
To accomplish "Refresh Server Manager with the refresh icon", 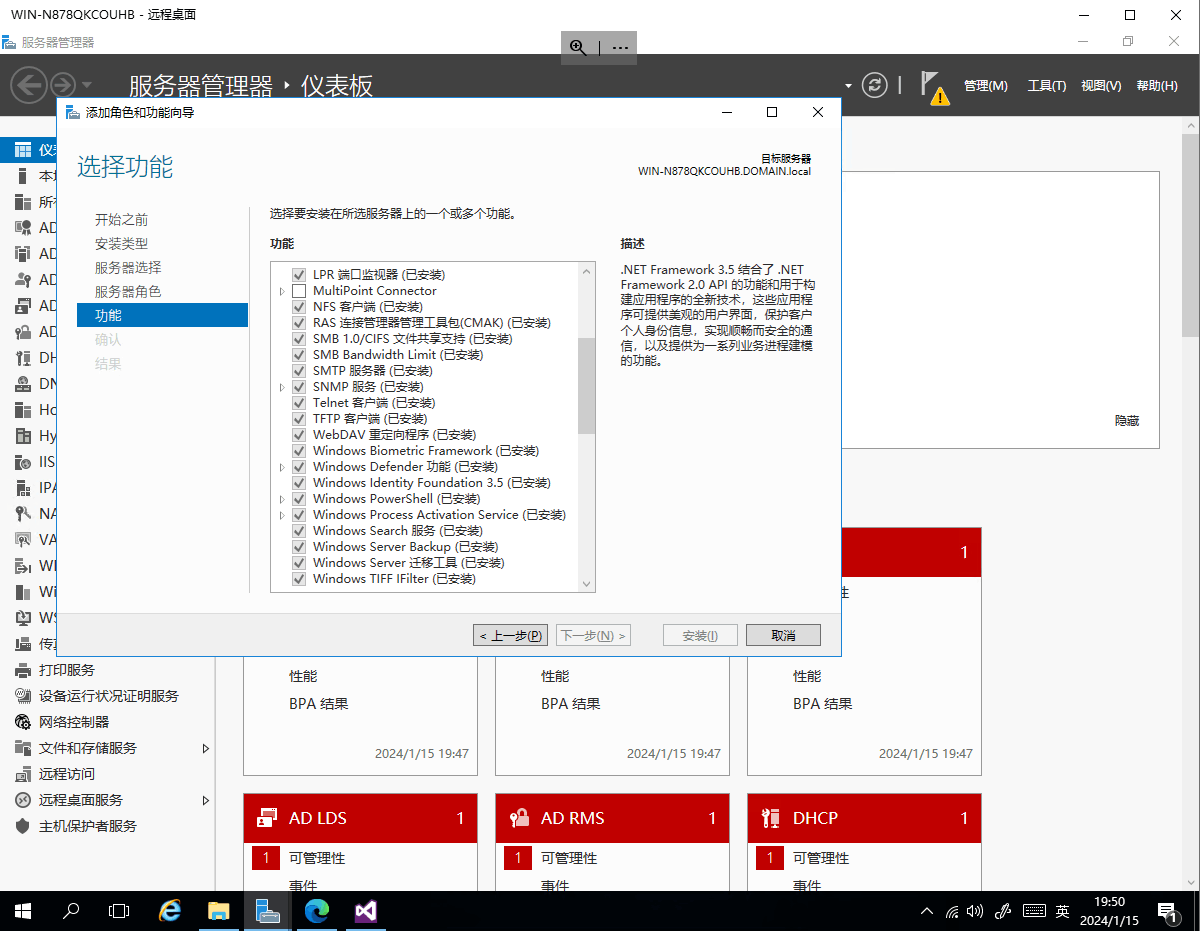I will coord(875,85).
